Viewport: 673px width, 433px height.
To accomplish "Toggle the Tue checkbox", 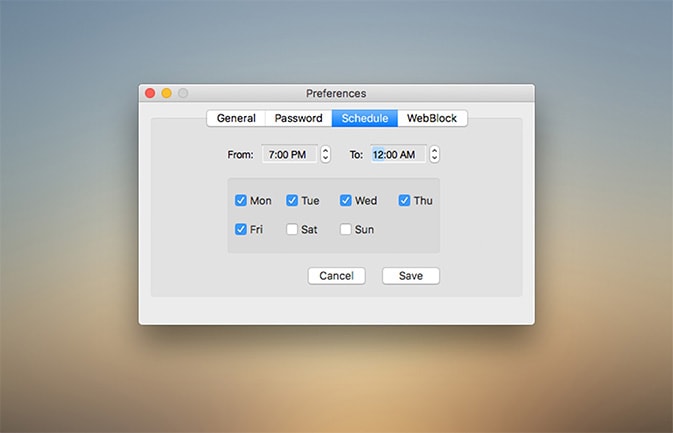I will pyautogui.click(x=292, y=200).
